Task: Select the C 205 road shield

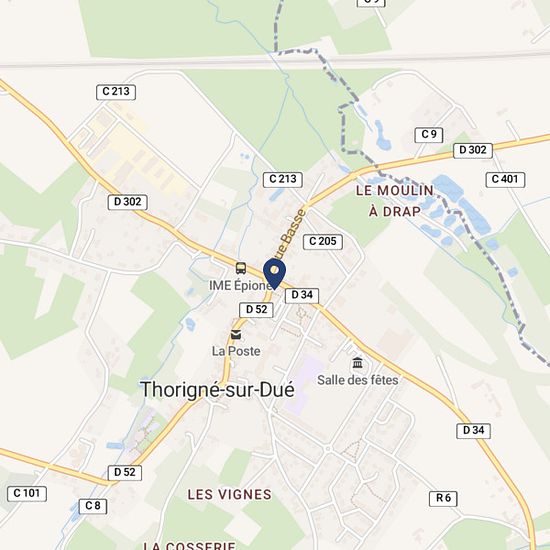Action: [323, 242]
